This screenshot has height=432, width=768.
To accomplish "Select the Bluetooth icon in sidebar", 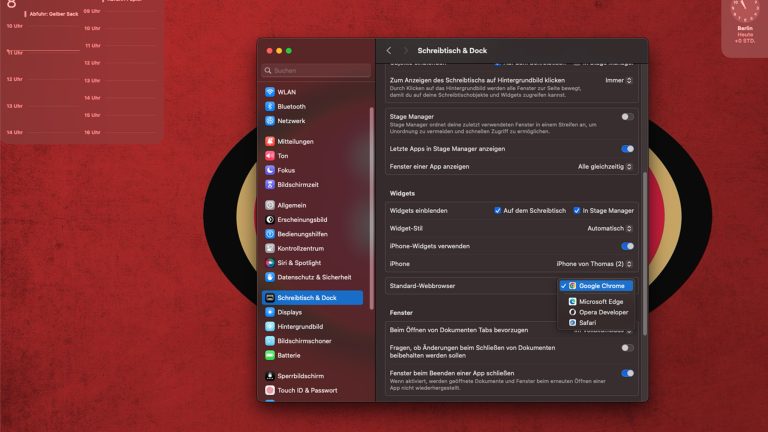I will [x=270, y=106].
